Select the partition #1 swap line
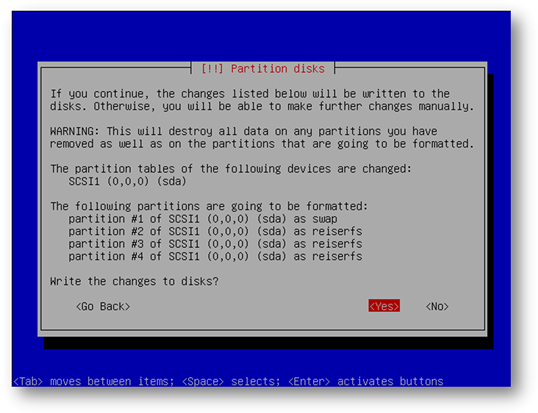Screen dimensions: 538x413 click(x=203, y=219)
